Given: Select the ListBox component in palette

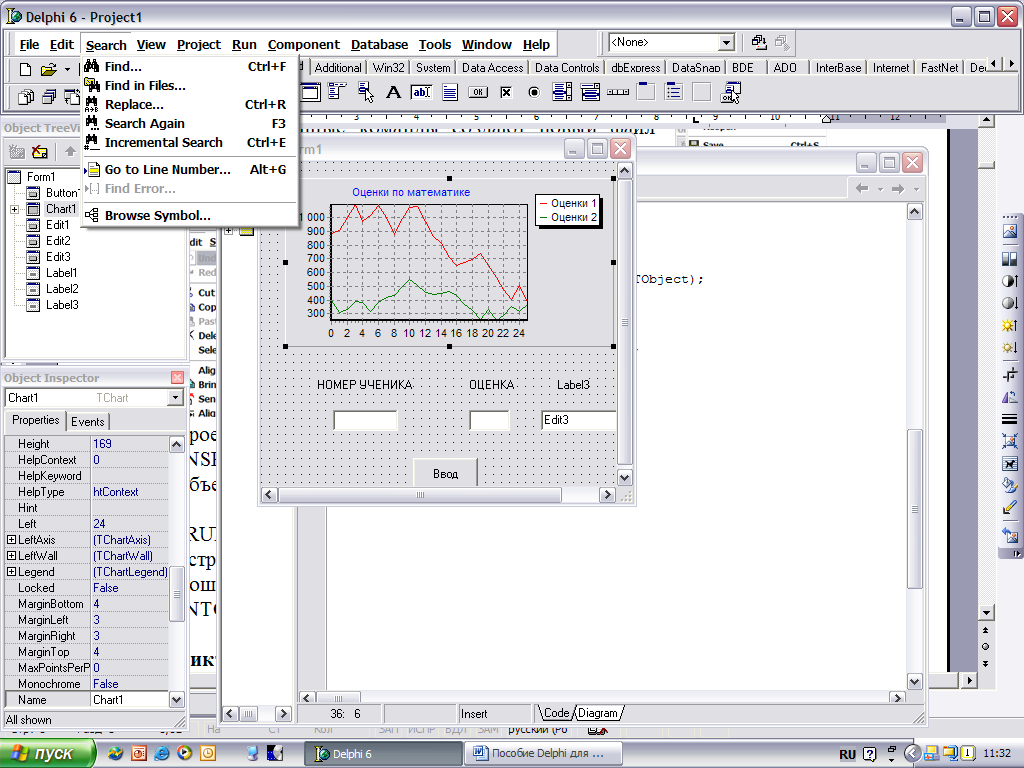Looking at the screenshot, I should [x=562, y=92].
